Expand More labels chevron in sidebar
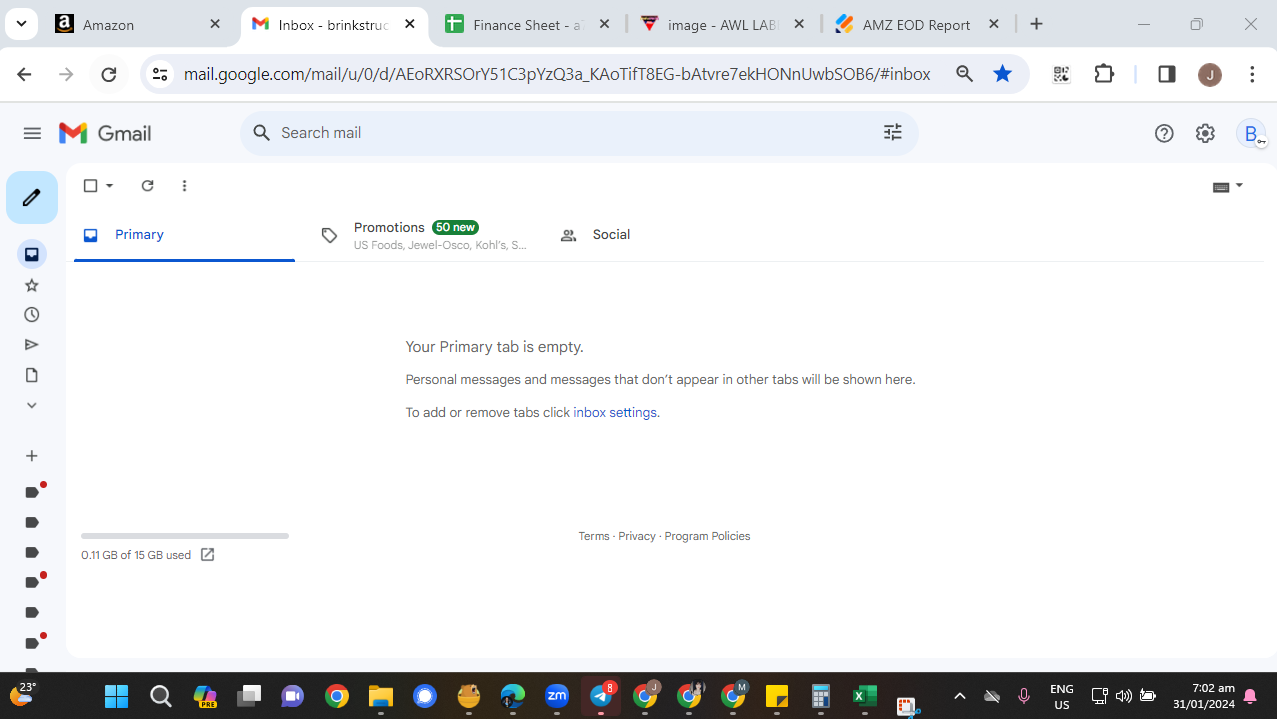 click(x=32, y=405)
